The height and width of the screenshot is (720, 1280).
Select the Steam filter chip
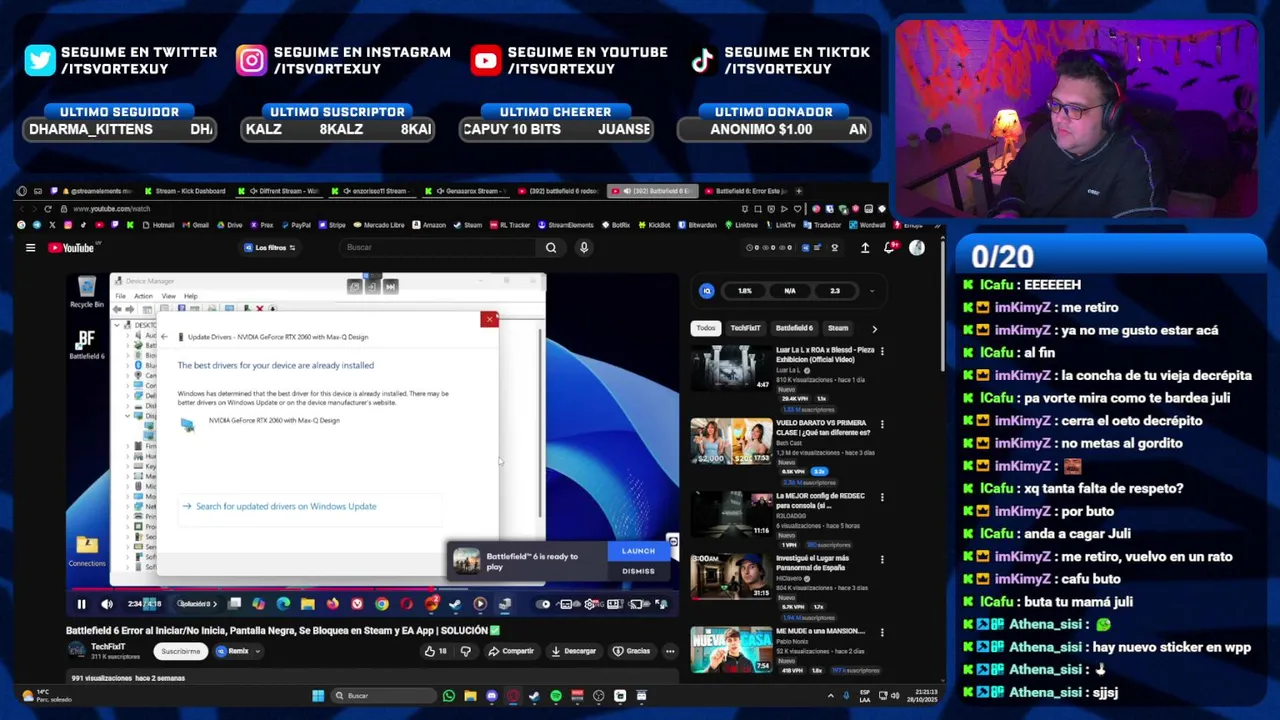(x=838, y=328)
